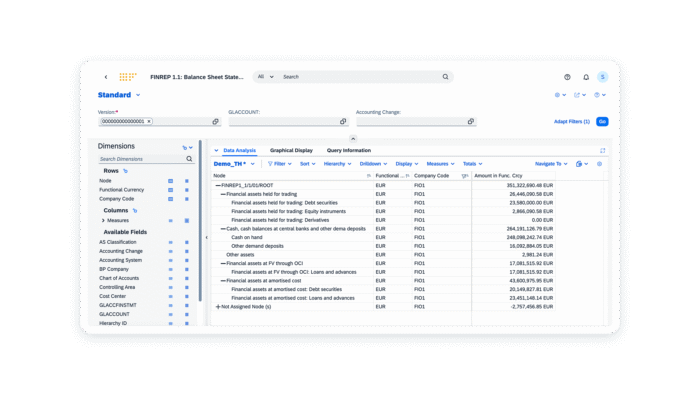The width and height of the screenshot is (700, 394).
Task: Toggle fullscreen for analysis table
Action: [x=602, y=150]
